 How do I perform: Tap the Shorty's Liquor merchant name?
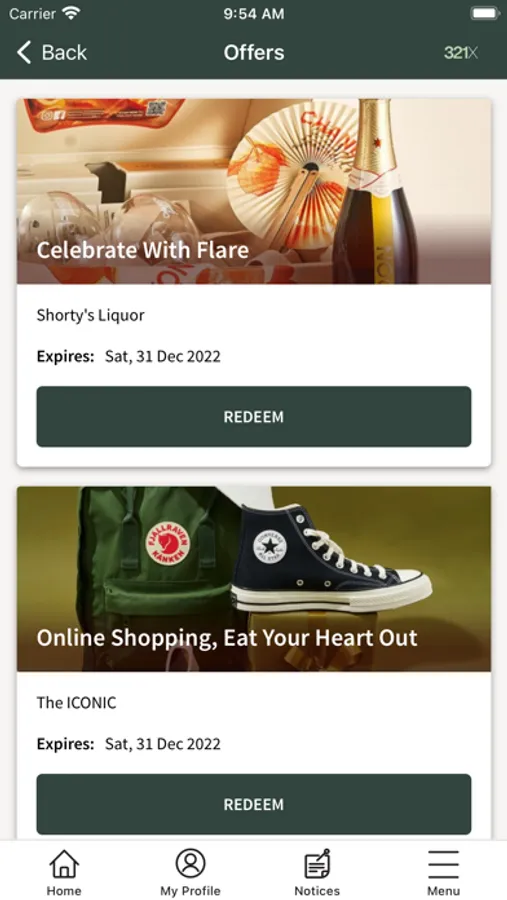[91, 315]
